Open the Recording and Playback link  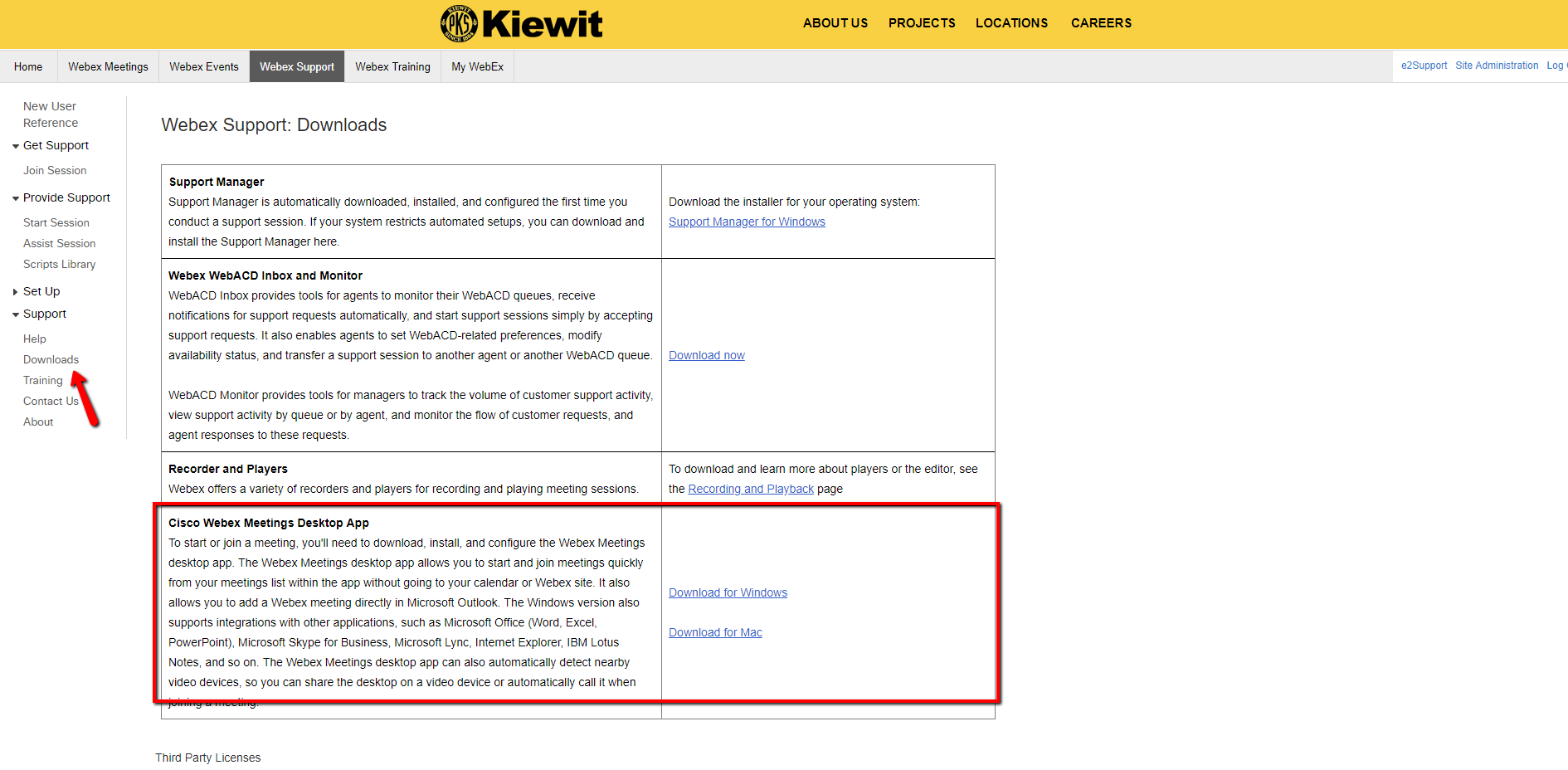(x=751, y=489)
